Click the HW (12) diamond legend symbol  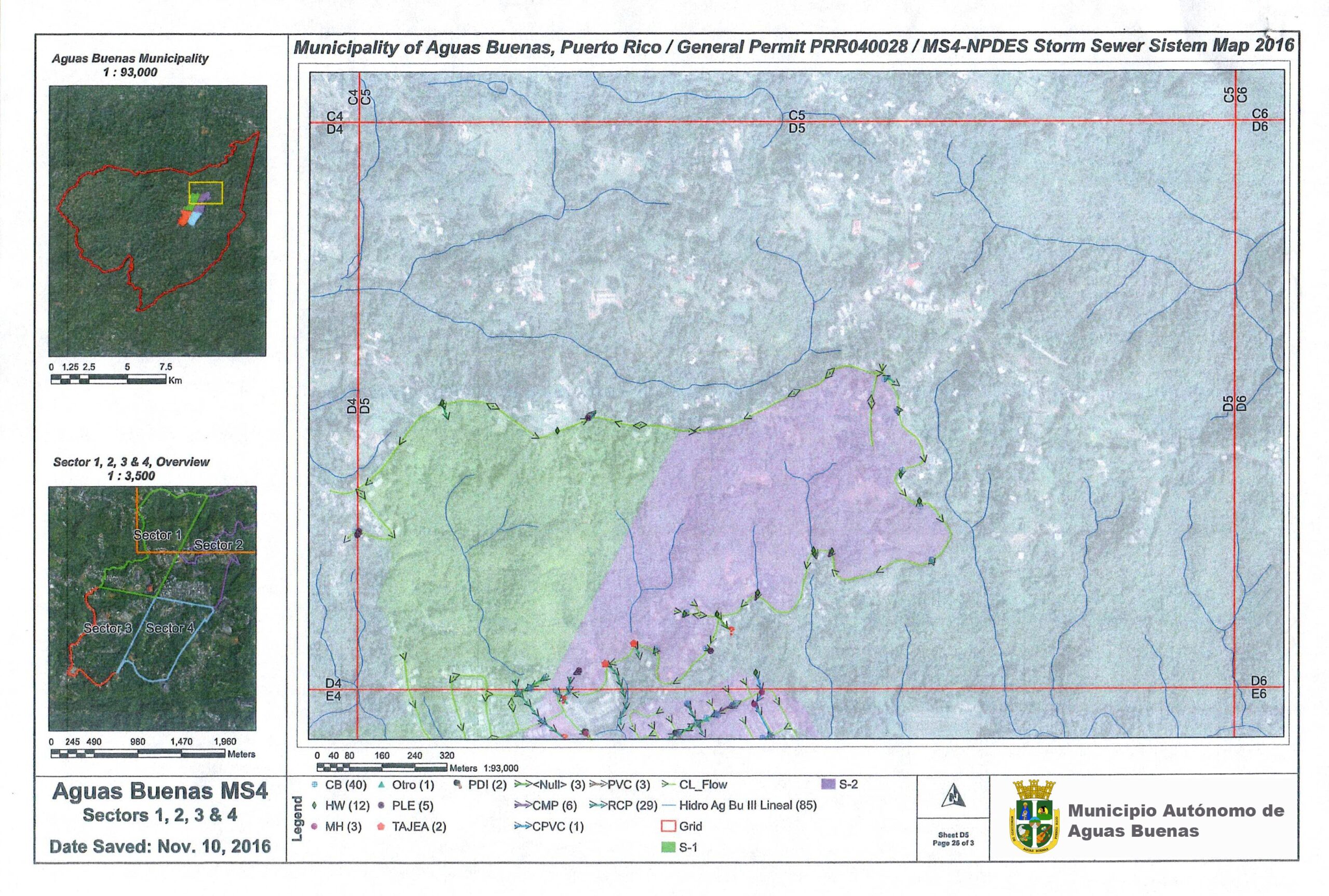coord(315,806)
